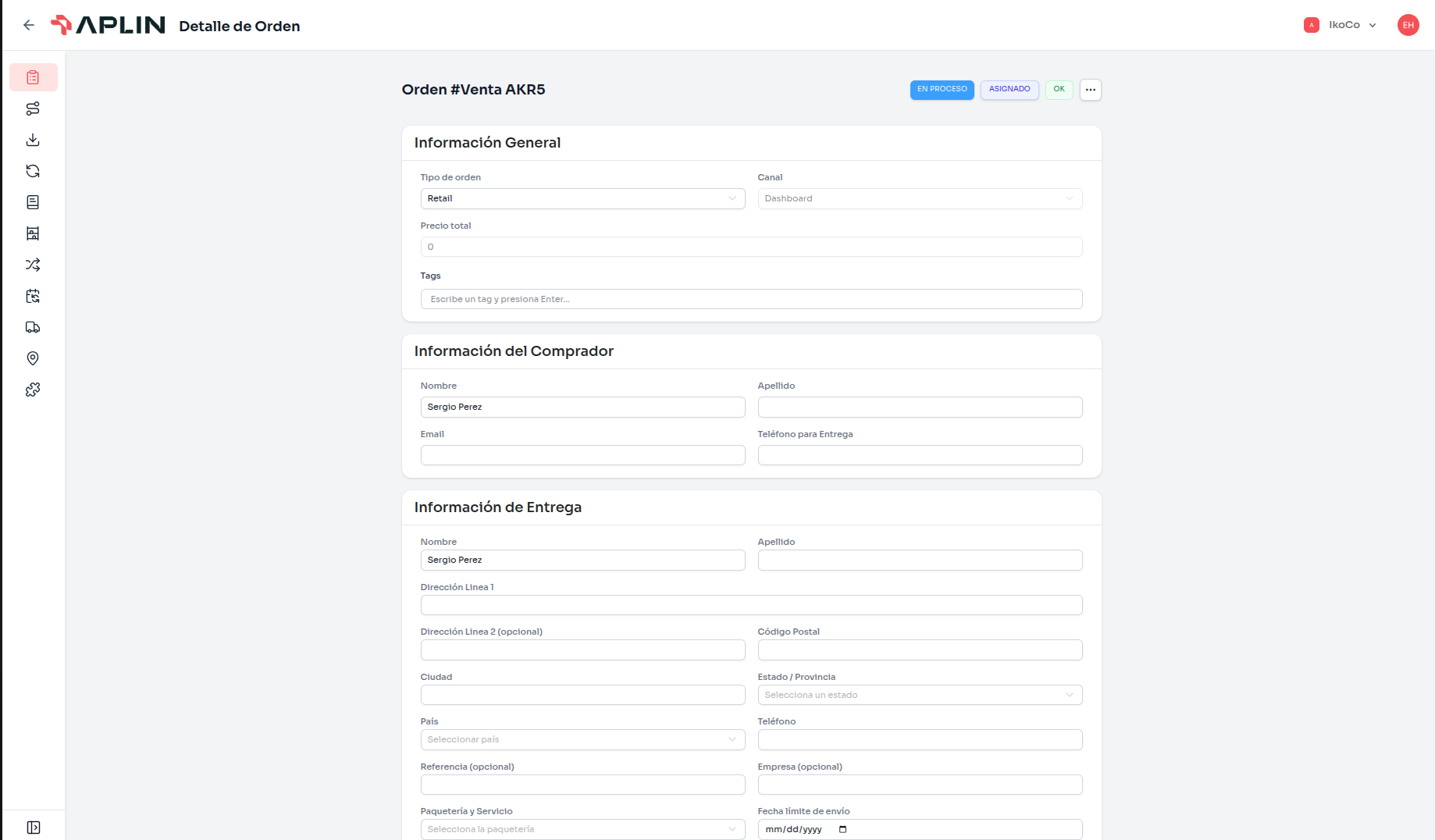Screen dimensions: 1435x840
Task: Click the Empresa (opcional) field
Action: click(x=920, y=785)
